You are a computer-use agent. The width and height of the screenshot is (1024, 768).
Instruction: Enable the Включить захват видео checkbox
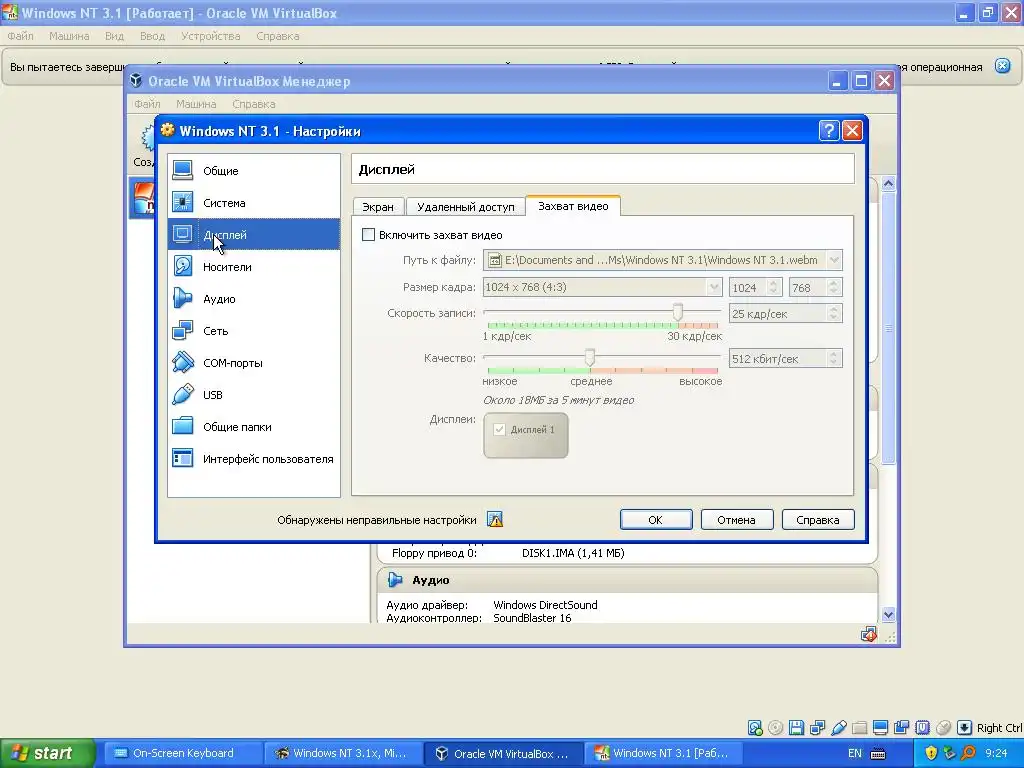click(368, 234)
